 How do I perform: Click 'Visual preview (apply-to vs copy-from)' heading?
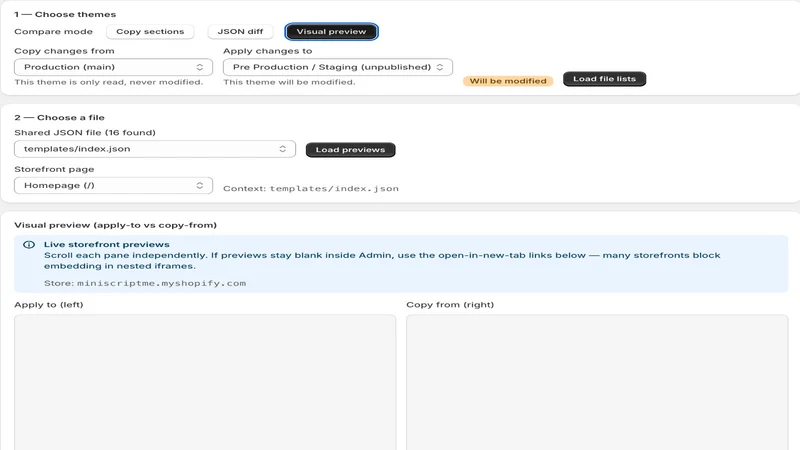[x=115, y=225]
